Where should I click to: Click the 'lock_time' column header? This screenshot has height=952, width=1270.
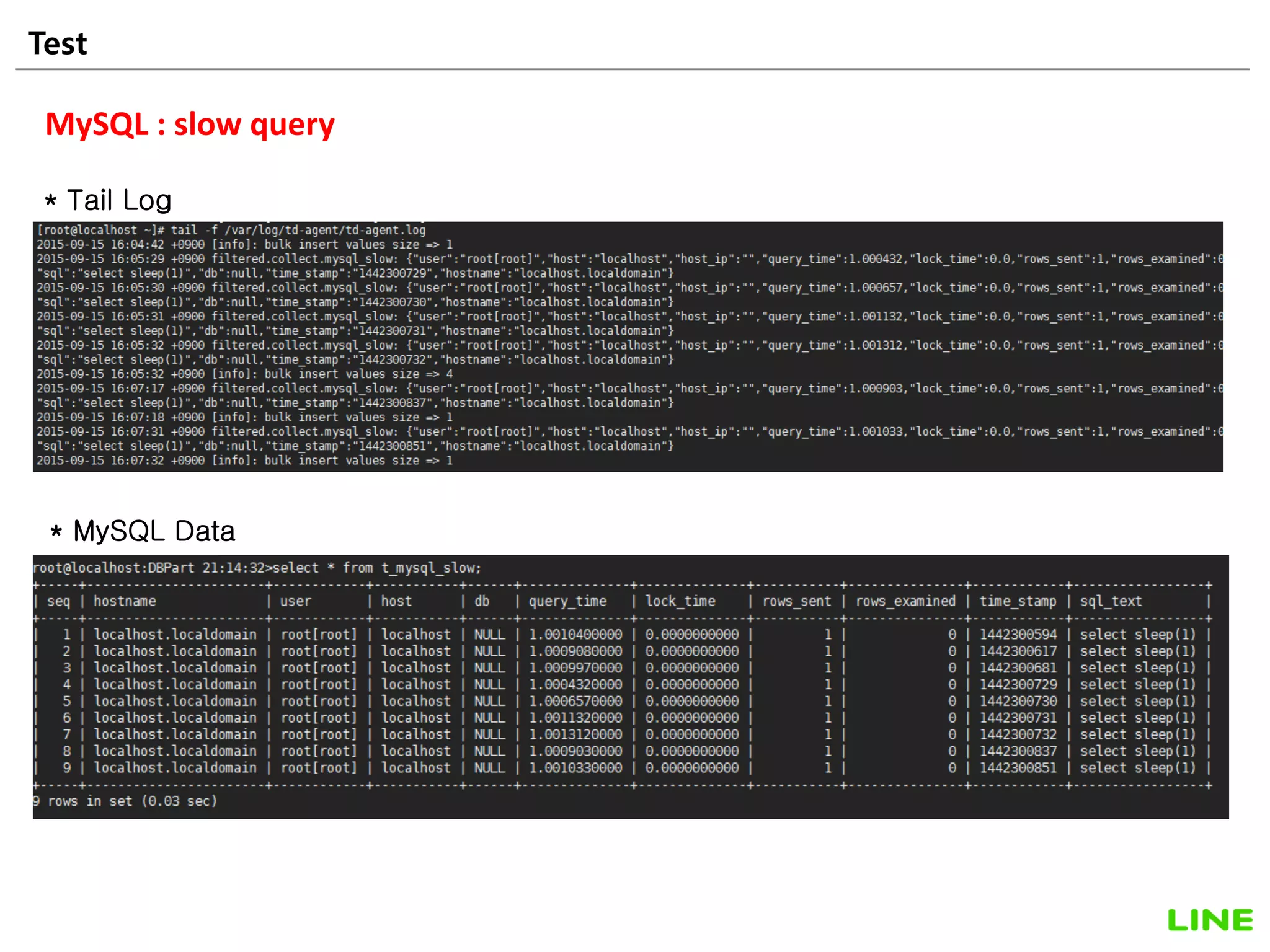tap(680, 601)
